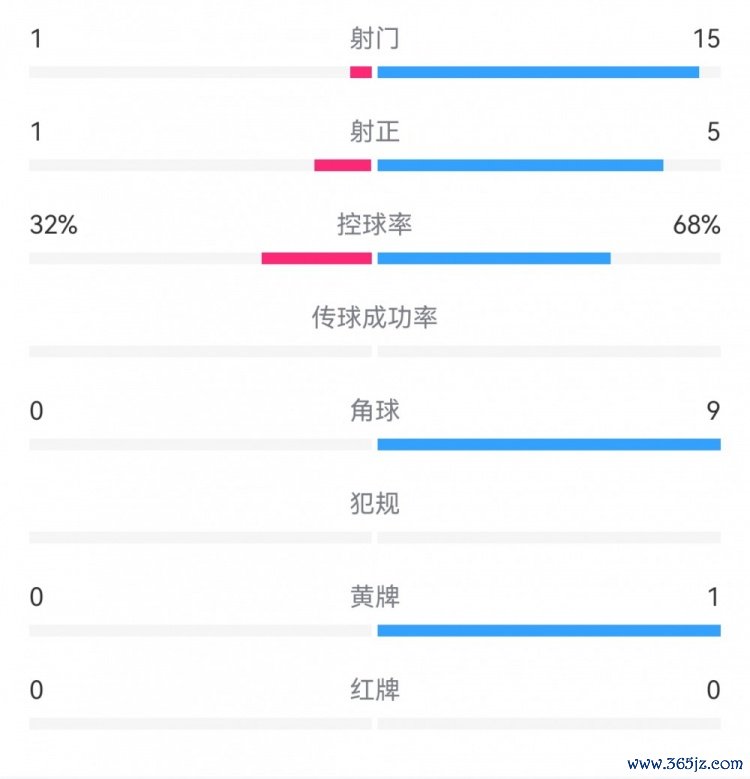Click the pink 32% possession bar
The image size is (750, 779).
coord(316,258)
